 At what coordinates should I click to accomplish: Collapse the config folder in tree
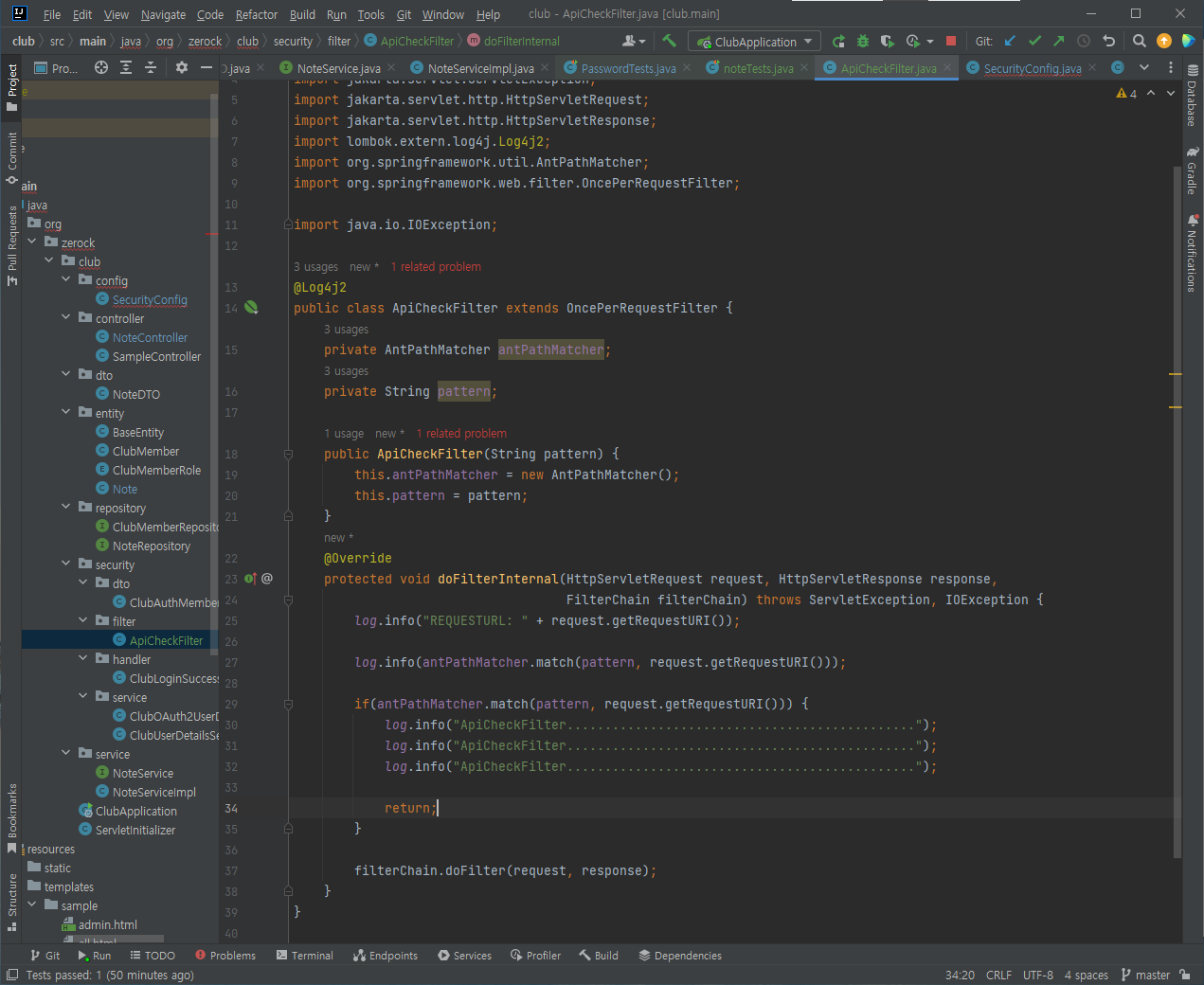66,279
